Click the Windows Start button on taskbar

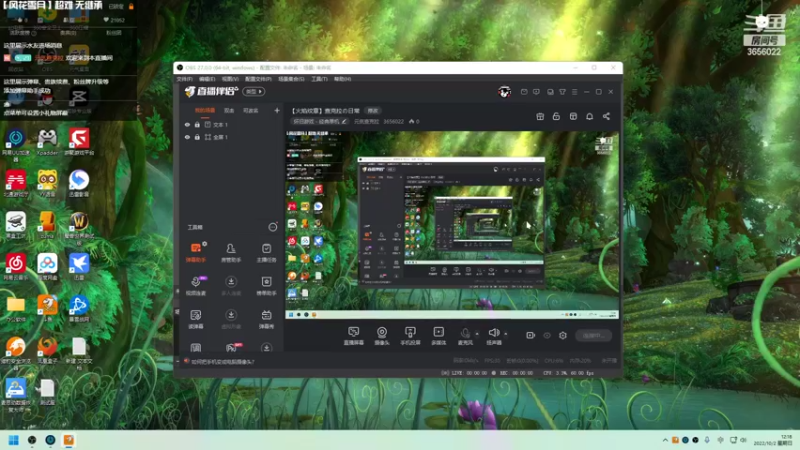pos(14,440)
